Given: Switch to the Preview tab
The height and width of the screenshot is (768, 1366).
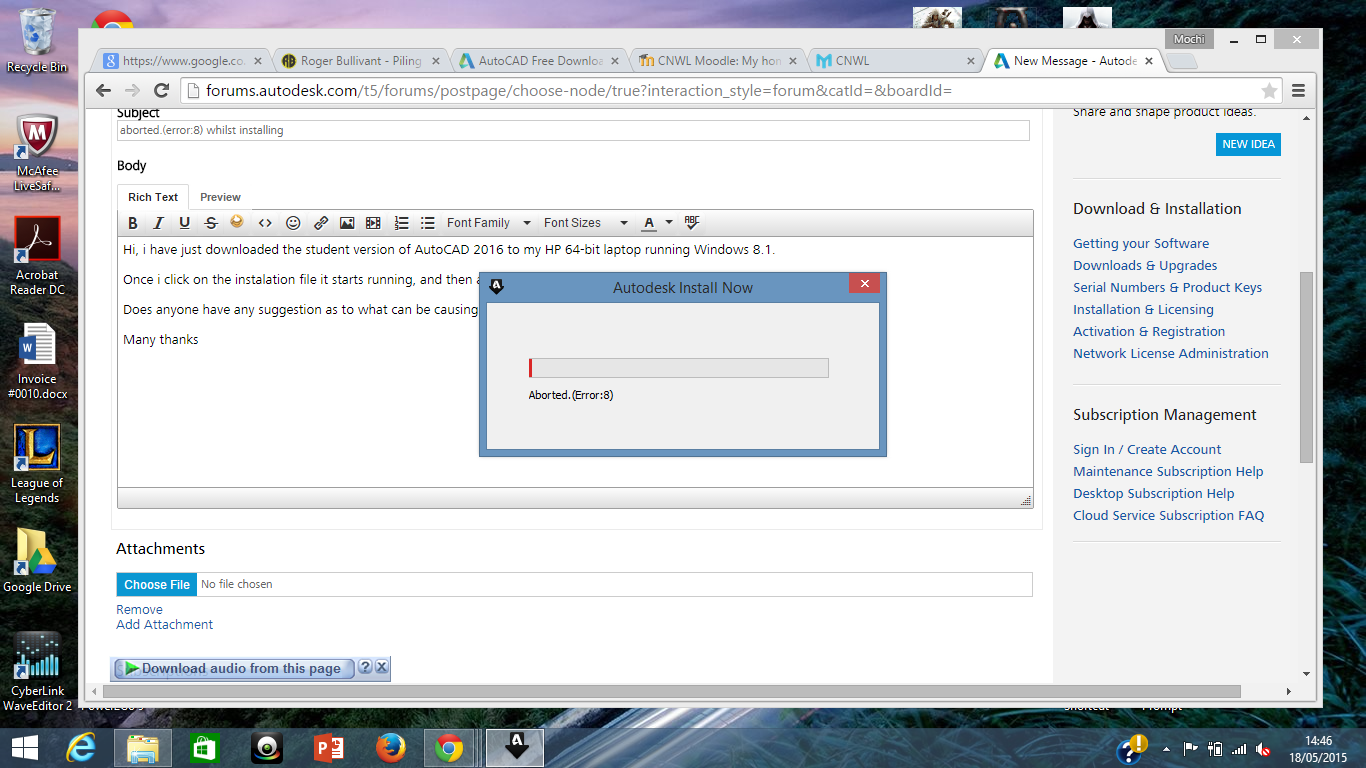Looking at the screenshot, I should tap(220, 197).
